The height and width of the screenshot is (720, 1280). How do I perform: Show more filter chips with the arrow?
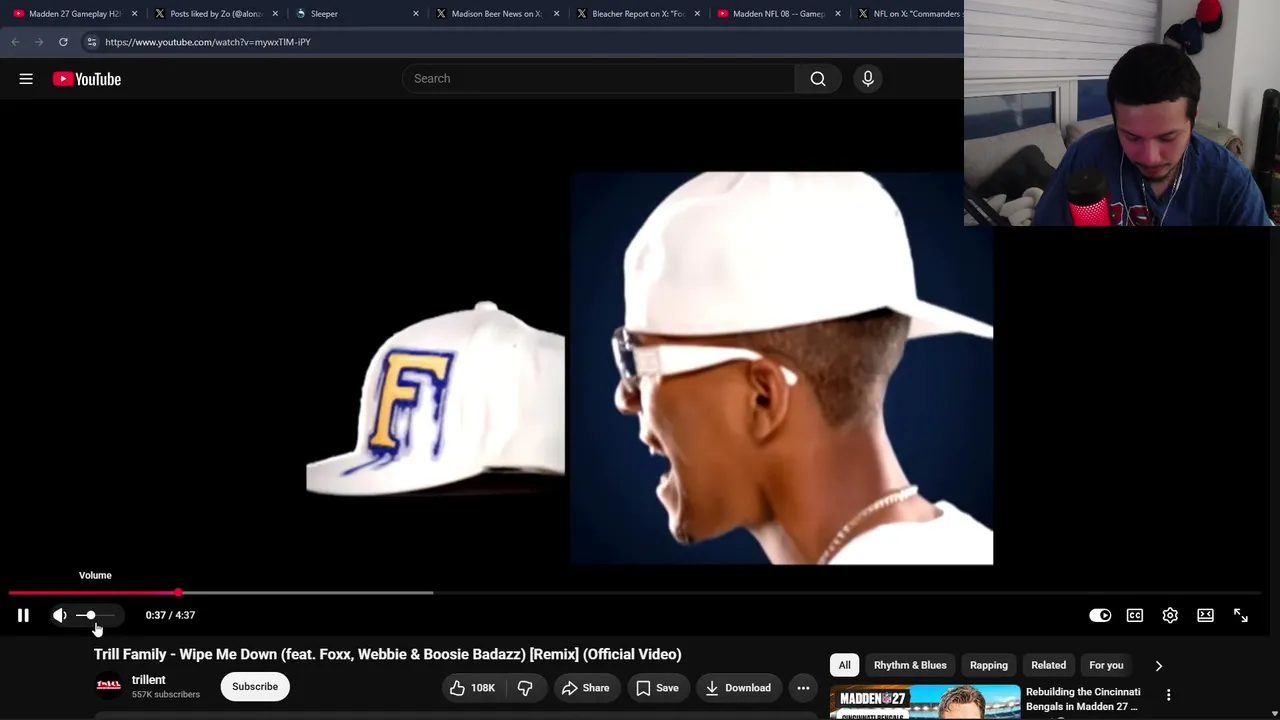pyautogui.click(x=1159, y=665)
